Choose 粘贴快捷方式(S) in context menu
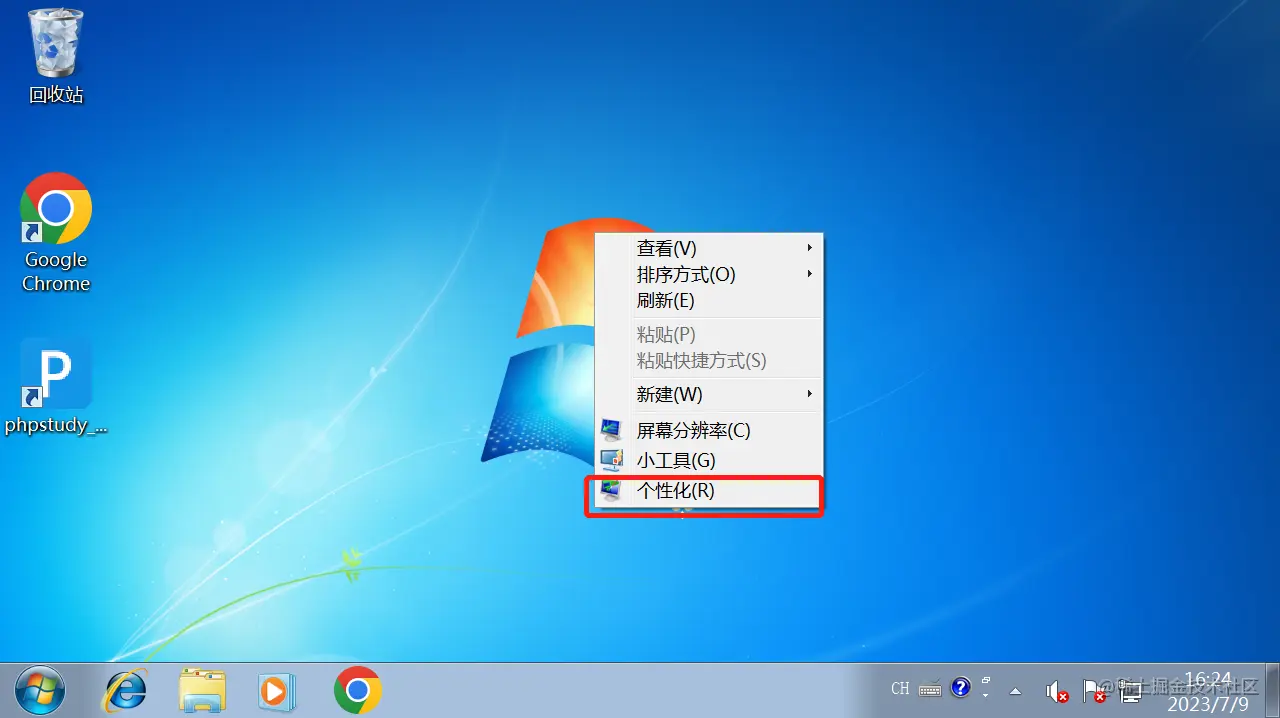The height and width of the screenshot is (718, 1280). coord(709,360)
